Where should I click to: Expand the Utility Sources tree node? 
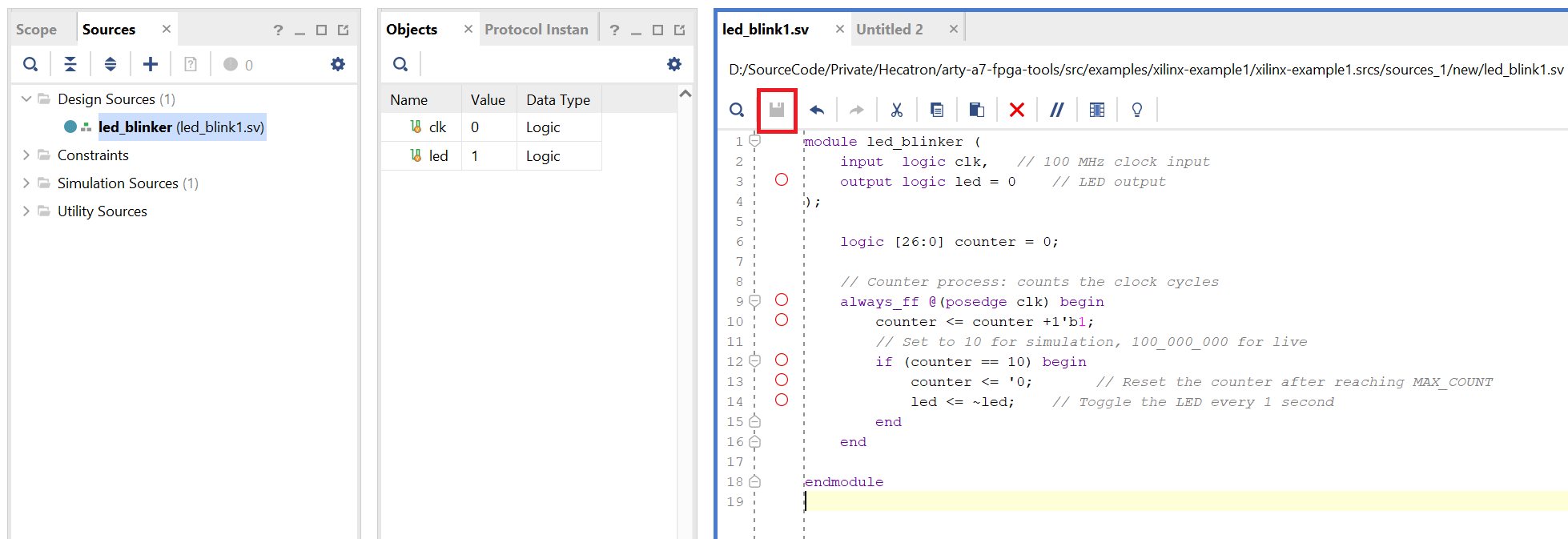click(26, 211)
